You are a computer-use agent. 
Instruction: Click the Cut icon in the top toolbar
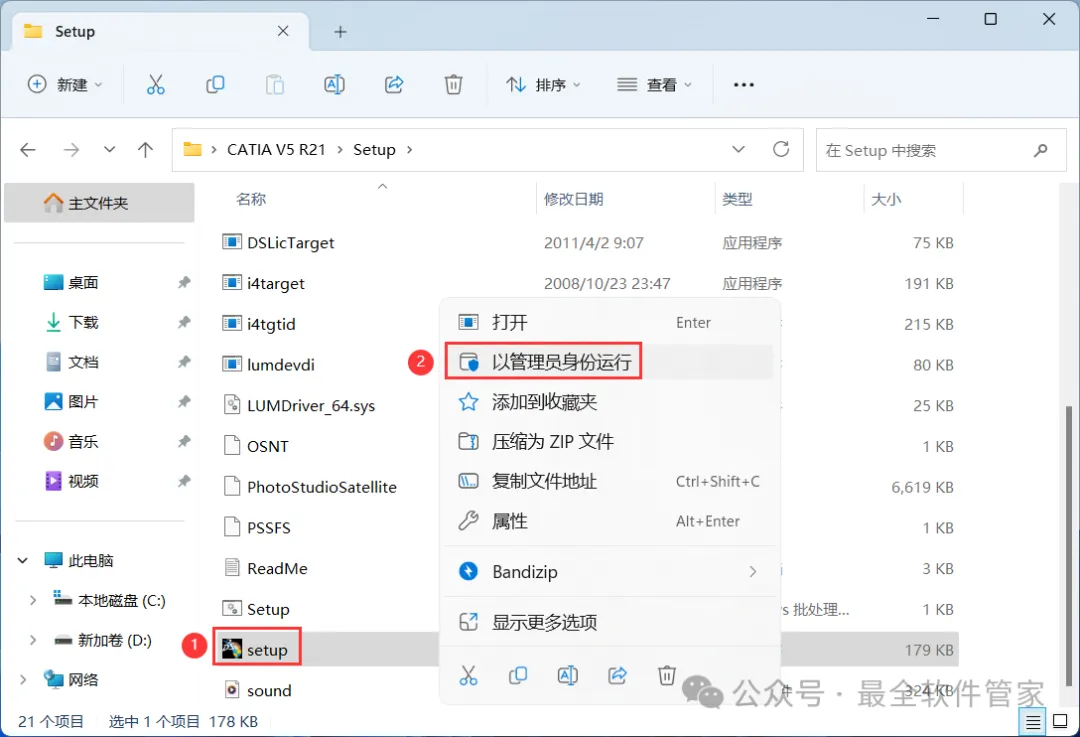(156, 85)
